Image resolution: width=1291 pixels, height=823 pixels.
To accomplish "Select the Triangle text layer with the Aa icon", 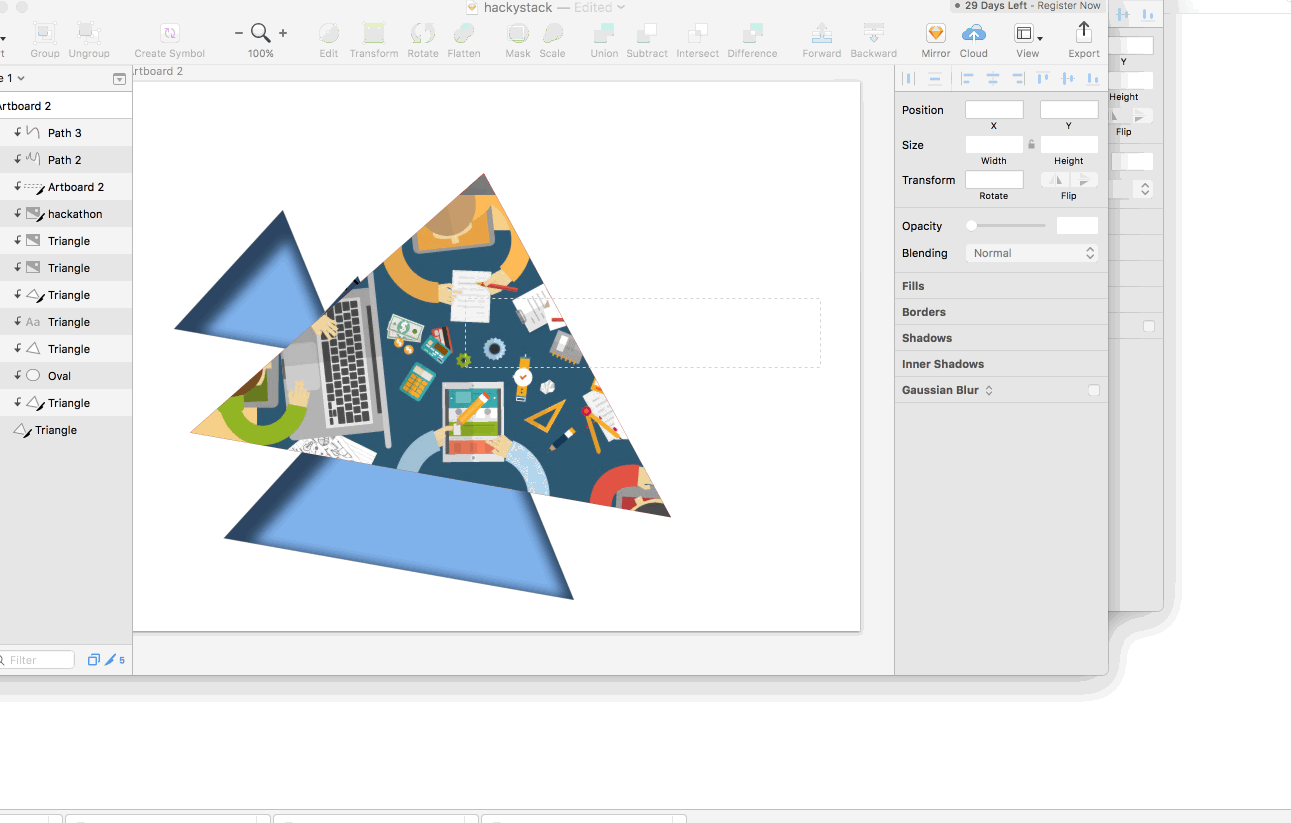I will (66, 322).
